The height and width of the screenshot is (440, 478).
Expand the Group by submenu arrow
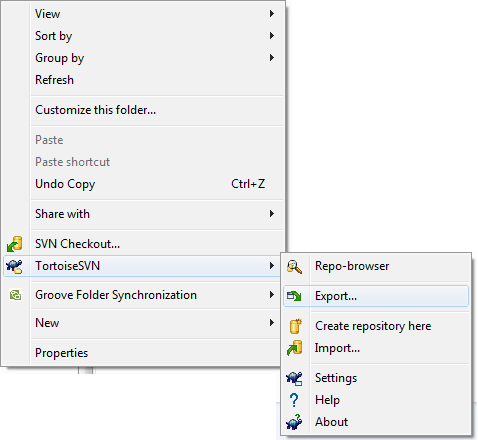coord(272,58)
